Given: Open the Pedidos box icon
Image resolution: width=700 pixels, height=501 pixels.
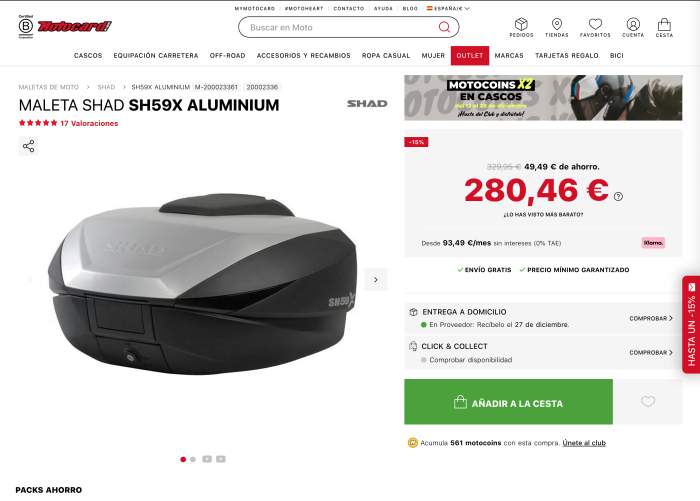Looking at the screenshot, I should click(x=521, y=24).
